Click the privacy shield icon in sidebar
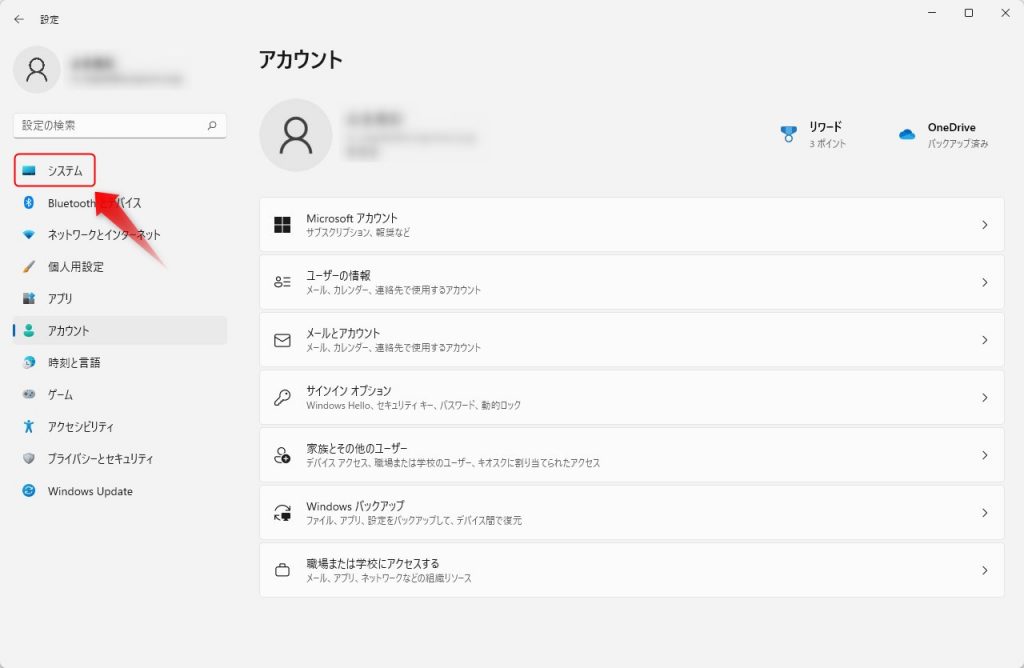The image size is (1024, 668). tap(29, 458)
